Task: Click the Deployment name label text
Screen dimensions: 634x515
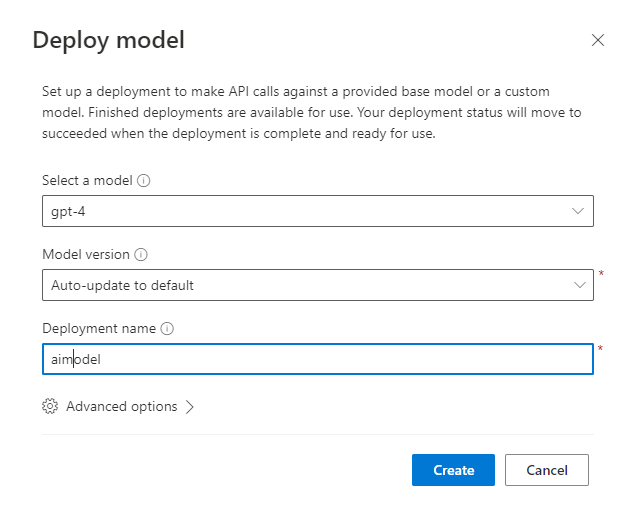Action: pos(99,329)
